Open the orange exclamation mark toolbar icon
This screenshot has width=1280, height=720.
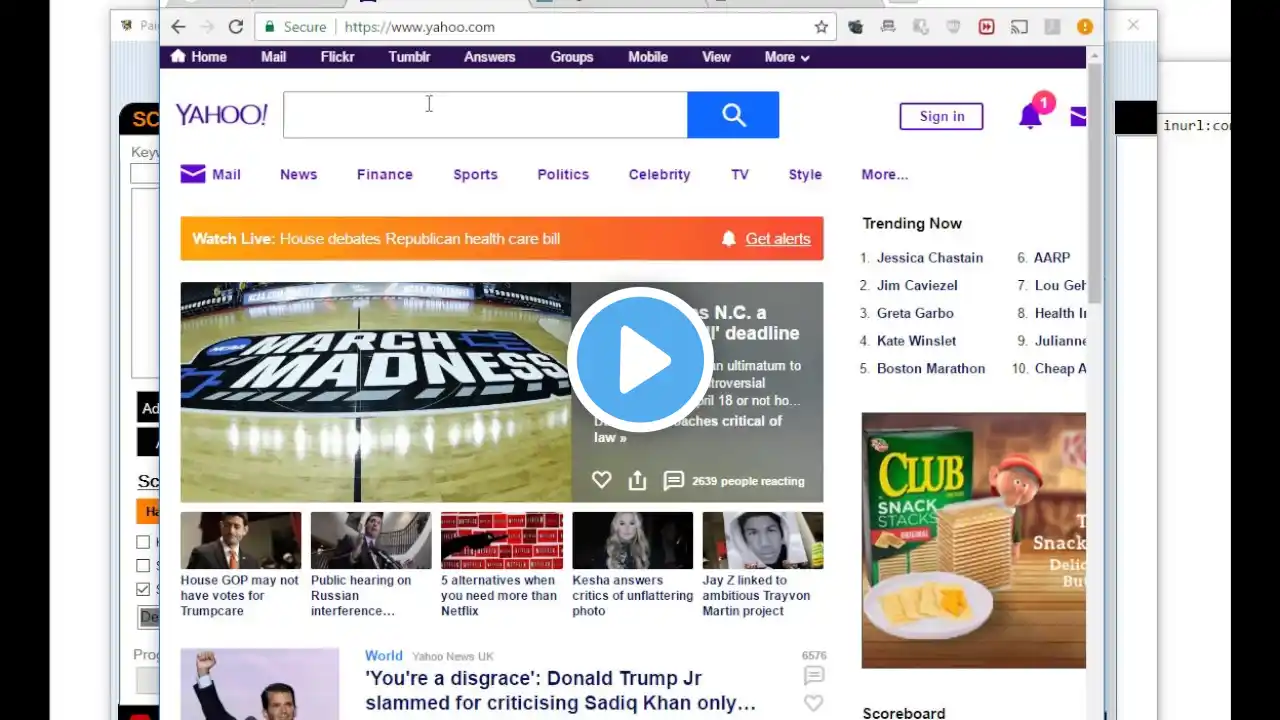[1085, 27]
